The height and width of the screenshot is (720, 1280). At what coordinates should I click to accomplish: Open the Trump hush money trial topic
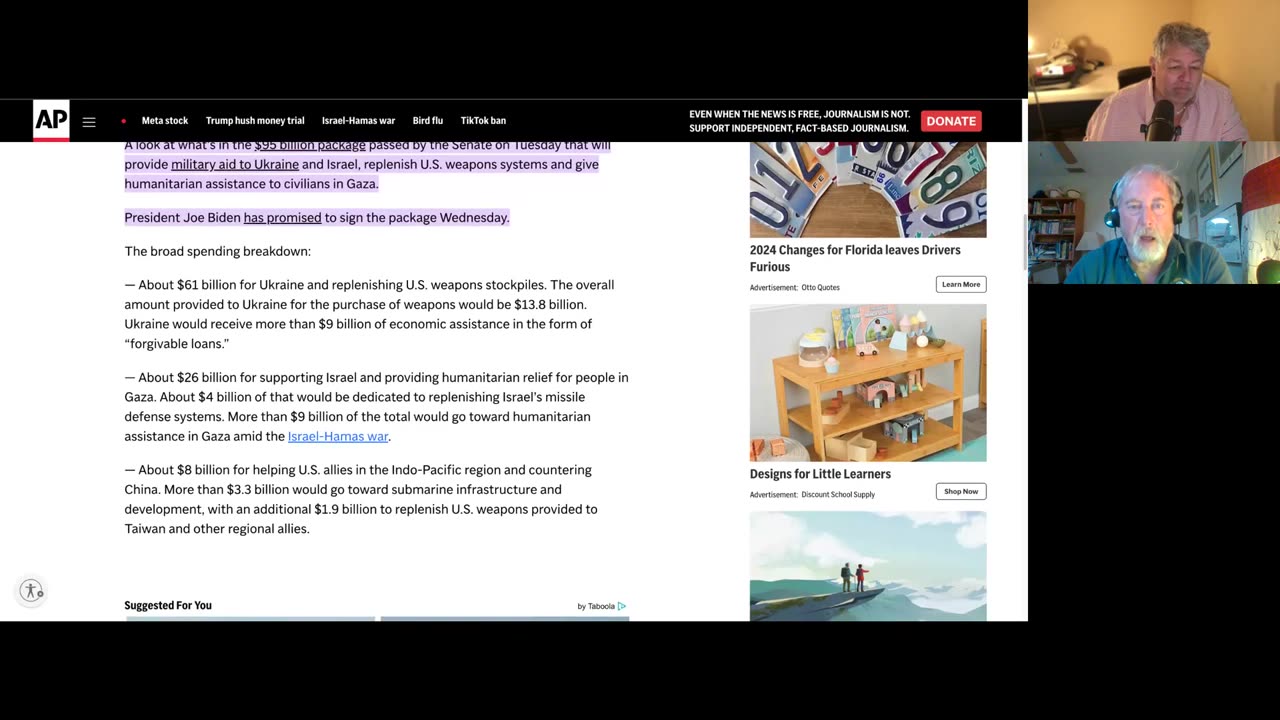[255, 121]
